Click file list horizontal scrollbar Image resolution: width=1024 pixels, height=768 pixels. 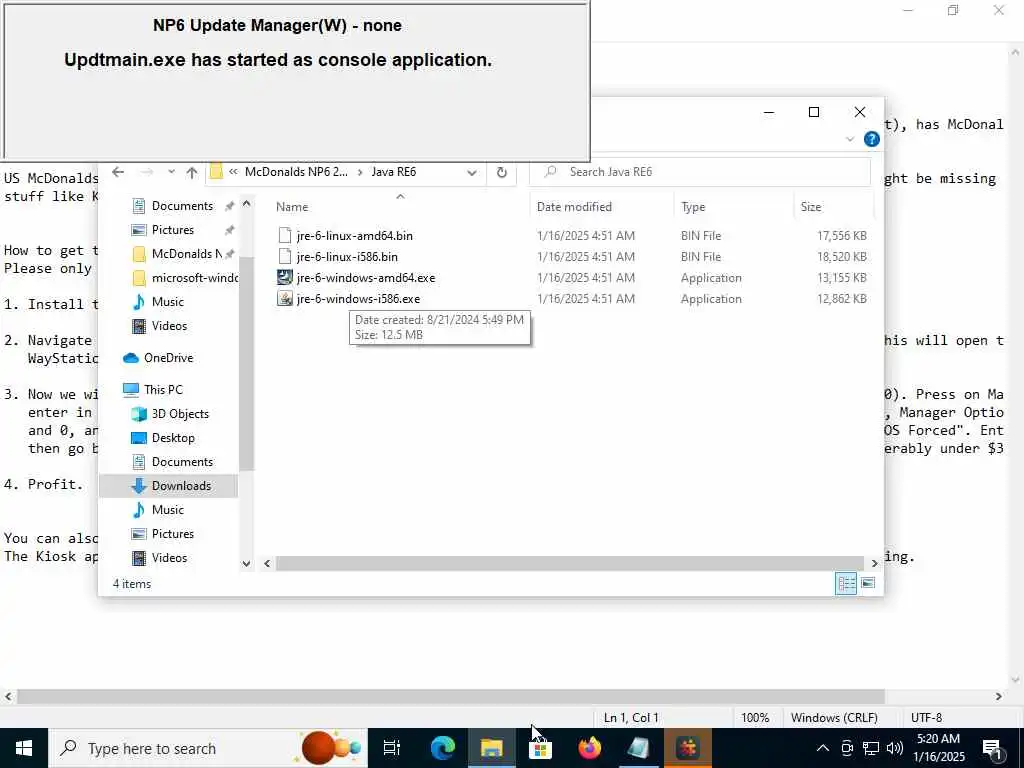(x=569, y=563)
